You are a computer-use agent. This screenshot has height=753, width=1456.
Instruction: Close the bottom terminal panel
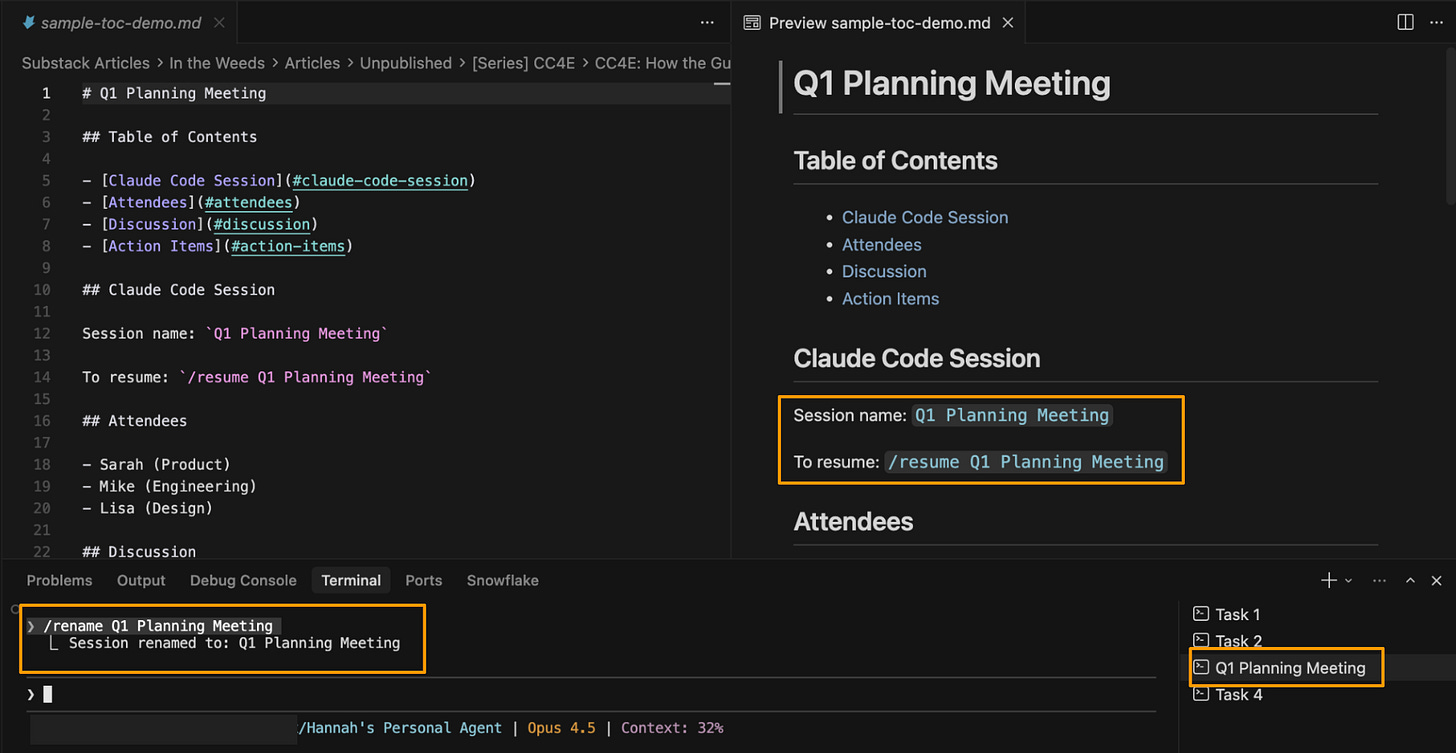click(x=1436, y=580)
